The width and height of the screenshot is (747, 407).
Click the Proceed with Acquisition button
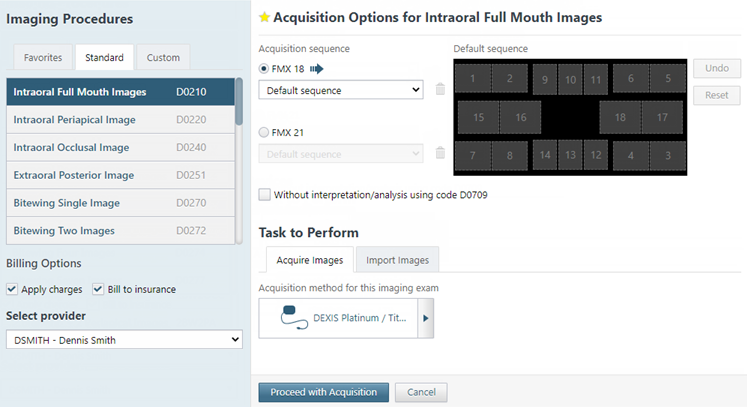(x=323, y=392)
